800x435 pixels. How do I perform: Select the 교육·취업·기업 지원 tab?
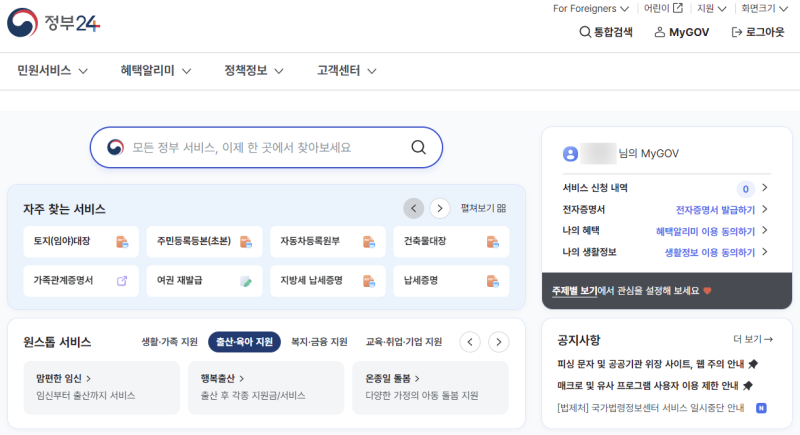tap(404, 342)
